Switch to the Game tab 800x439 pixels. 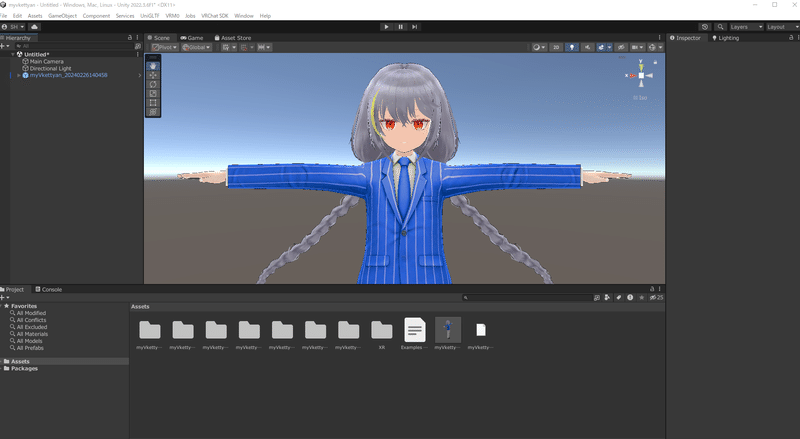pos(192,38)
